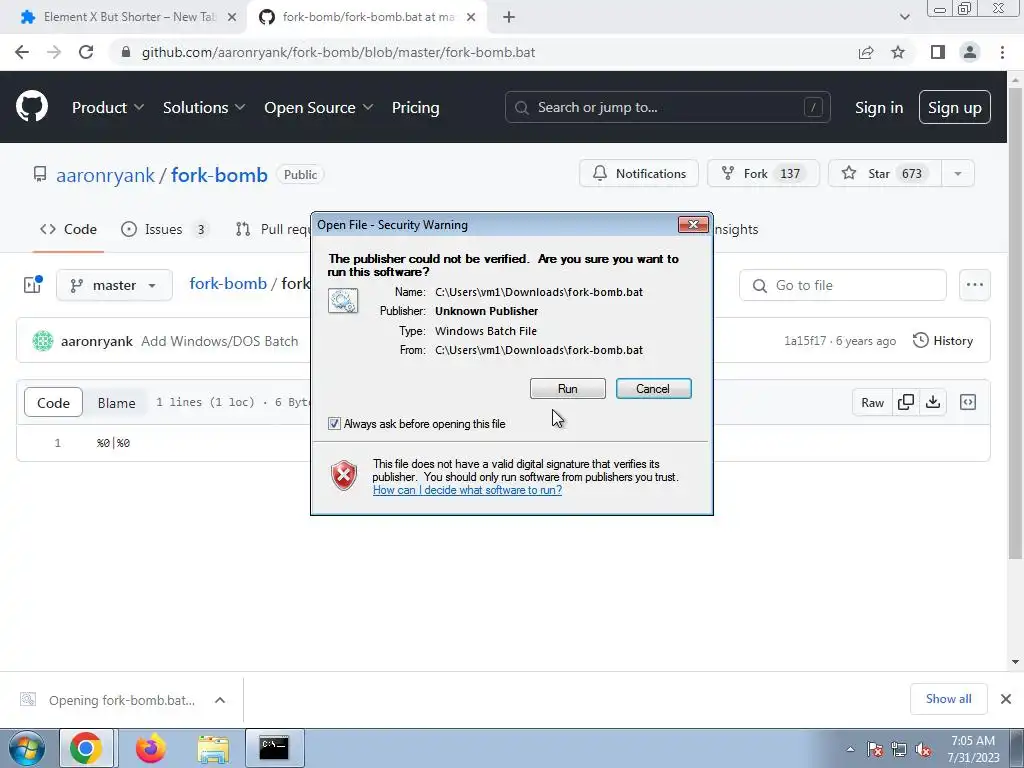Click the muted volume tray icon
Screen dimensions: 1024x768
[x=923, y=750]
